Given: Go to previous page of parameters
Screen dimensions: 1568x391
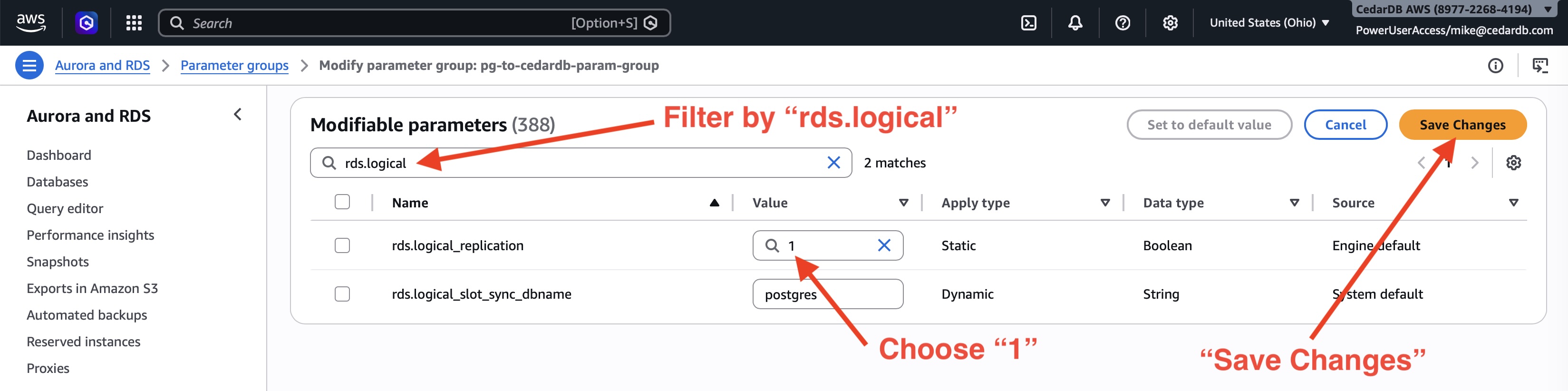Looking at the screenshot, I should [x=1422, y=163].
